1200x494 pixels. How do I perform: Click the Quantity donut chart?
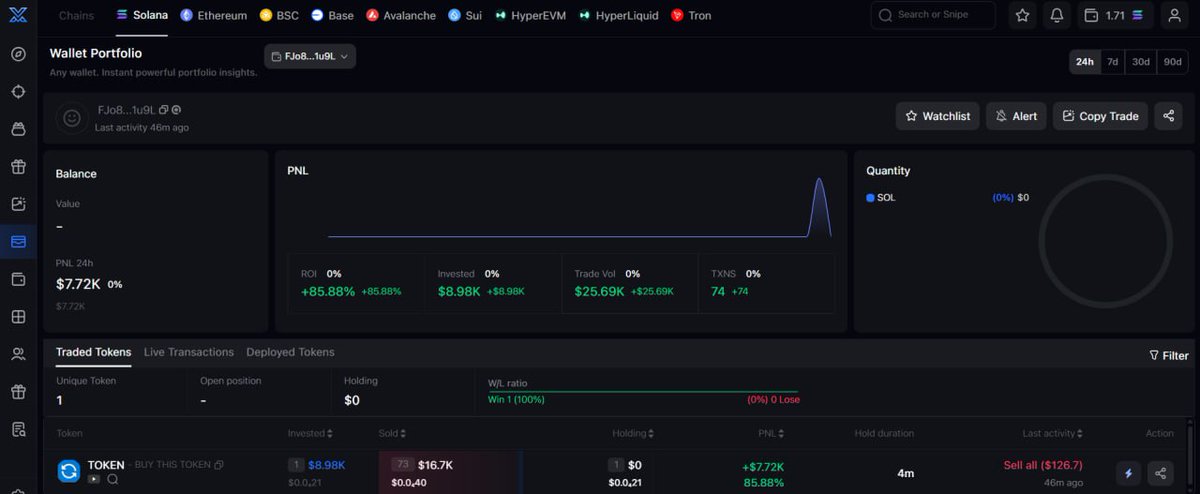point(1104,240)
